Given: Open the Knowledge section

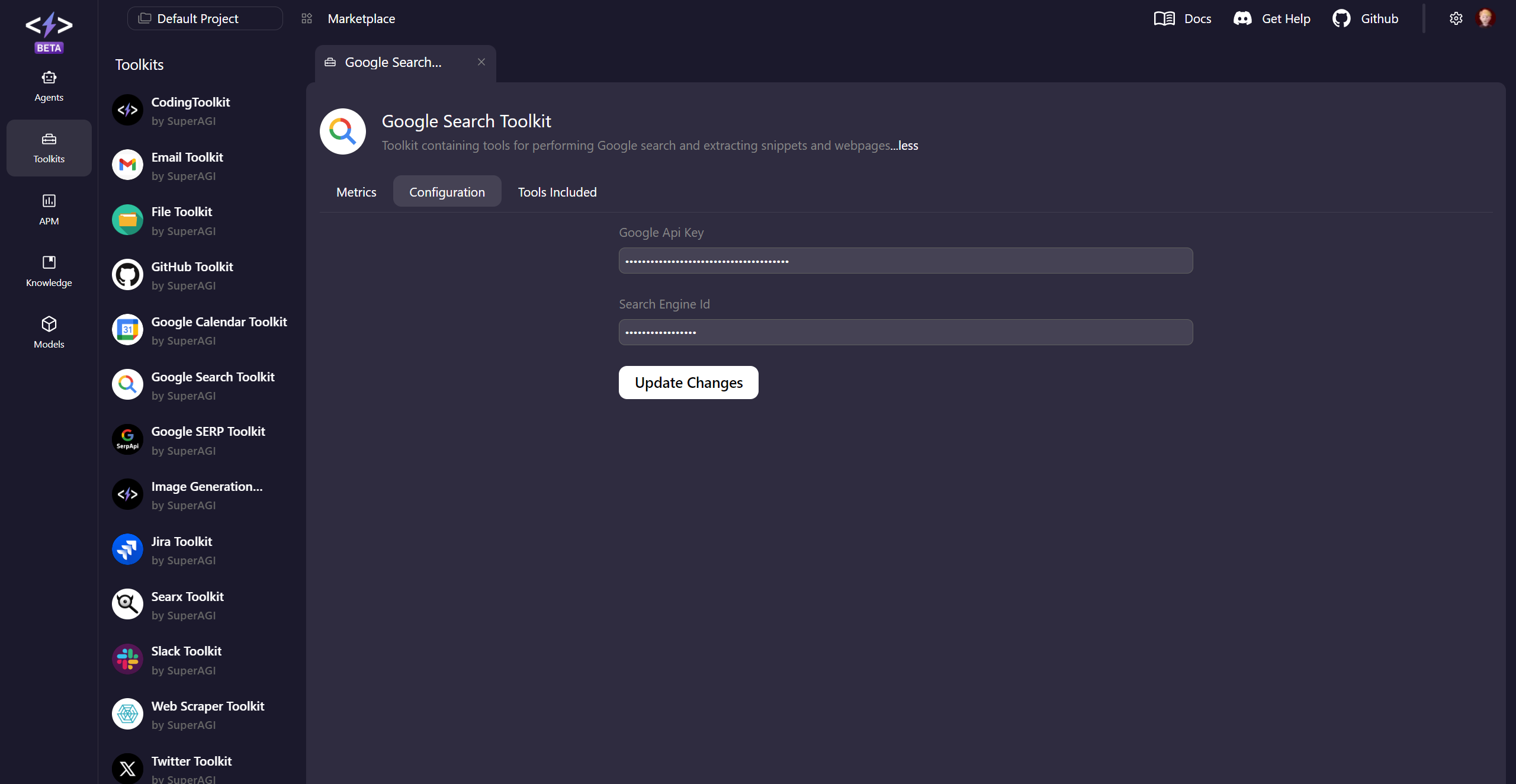Looking at the screenshot, I should (49, 271).
